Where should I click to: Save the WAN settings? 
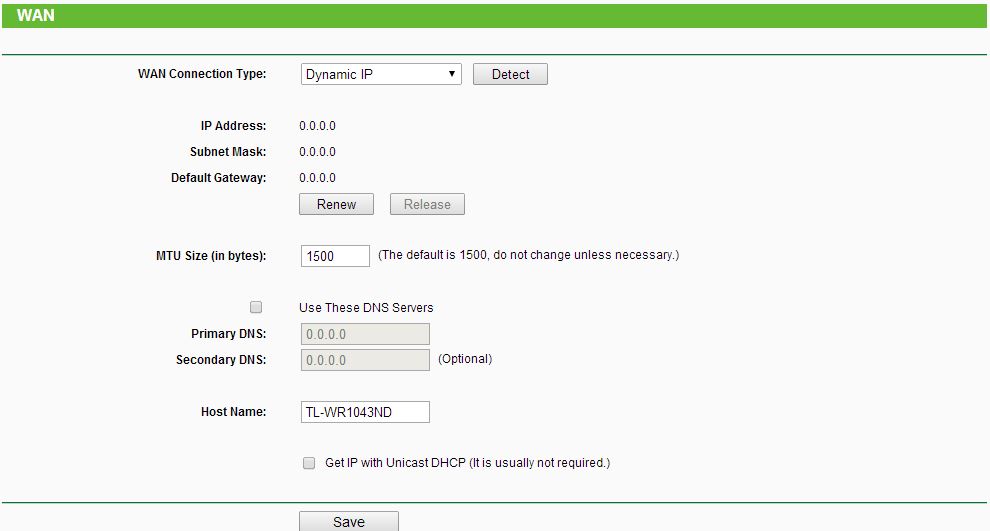[x=349, y=521]
